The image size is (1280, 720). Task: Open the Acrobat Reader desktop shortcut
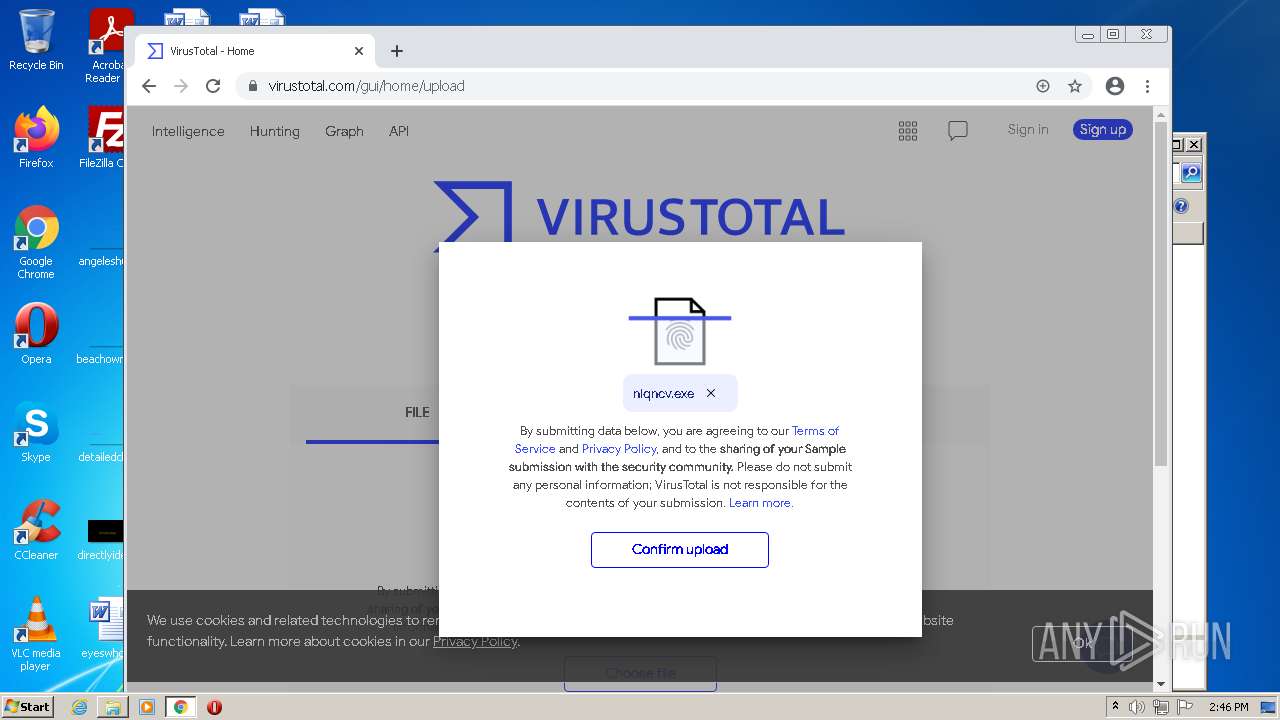106,46
